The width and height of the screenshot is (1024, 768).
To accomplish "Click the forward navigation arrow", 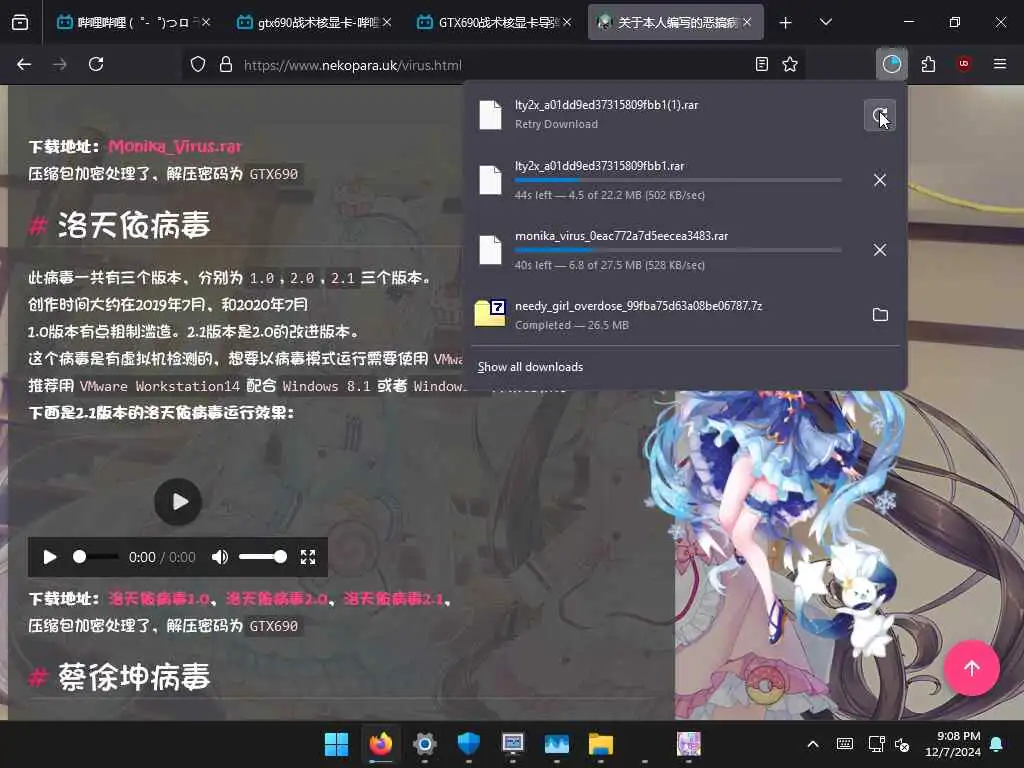I will (x=59, y=64).
